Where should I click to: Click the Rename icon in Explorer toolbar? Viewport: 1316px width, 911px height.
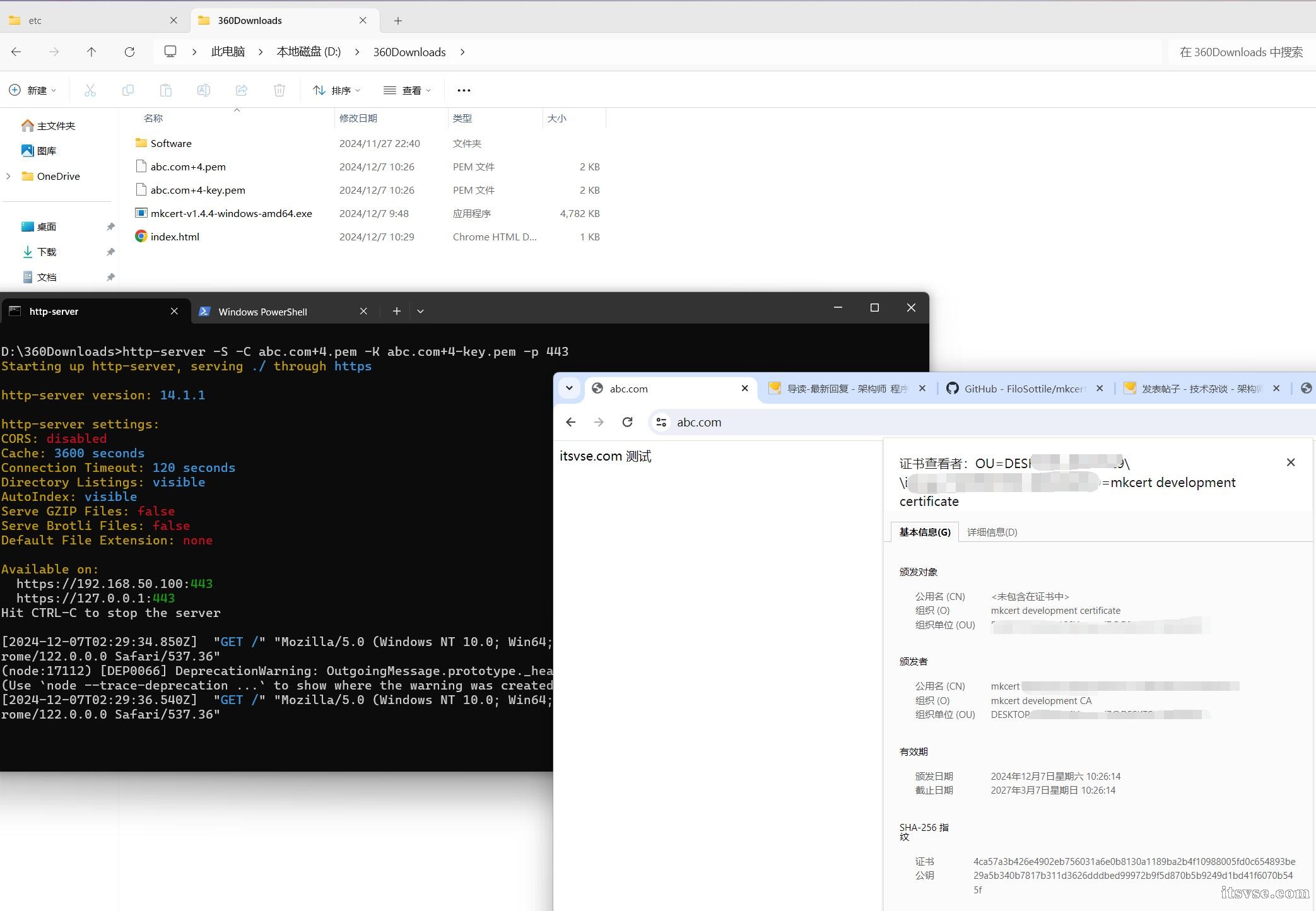[x=204, y=90]
